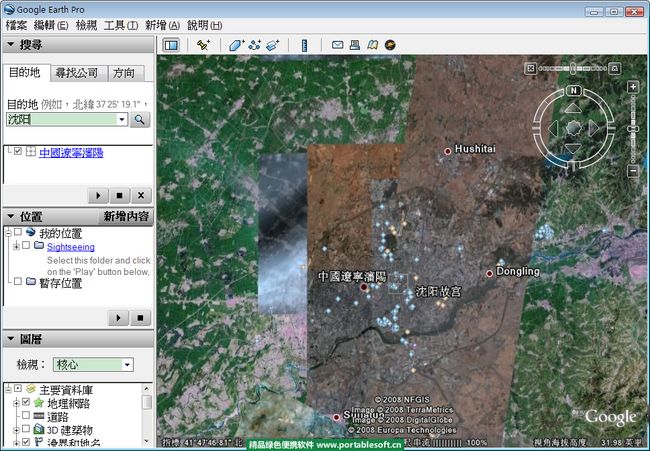
Task: Open the 檢視 menu in menu bar
Action: click(86, 26)
